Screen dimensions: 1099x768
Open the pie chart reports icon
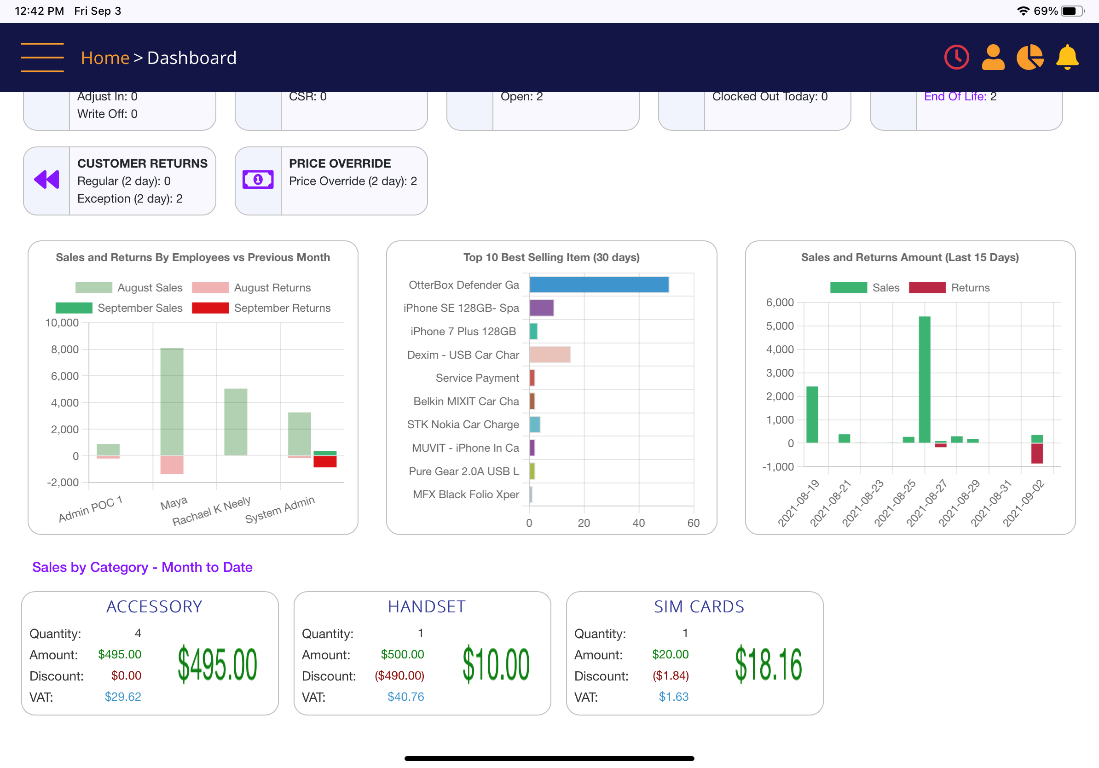(x=1030, y=57)
